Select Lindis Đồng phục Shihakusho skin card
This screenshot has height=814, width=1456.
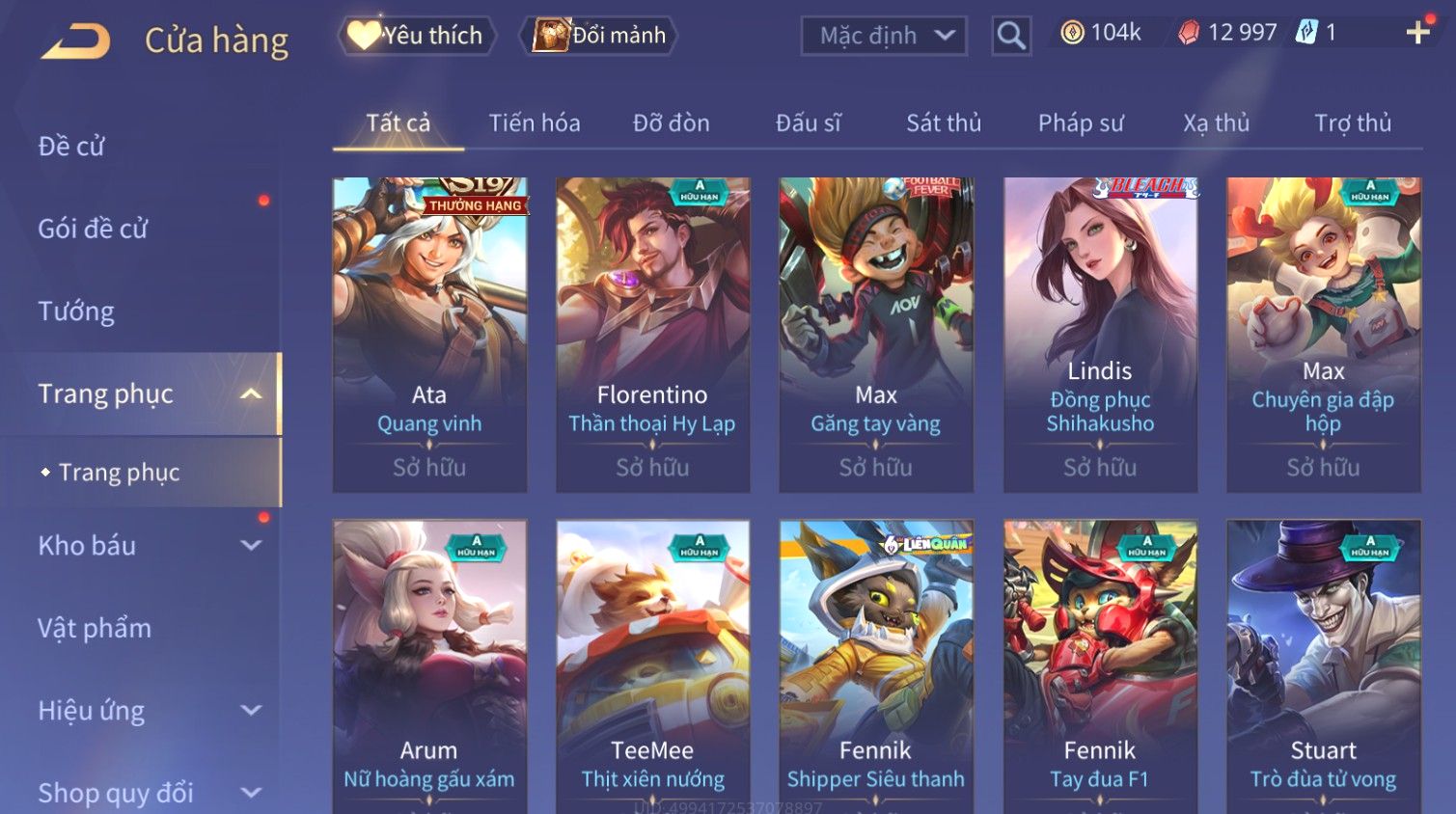pyautogui.click(x=1100, y=335)
